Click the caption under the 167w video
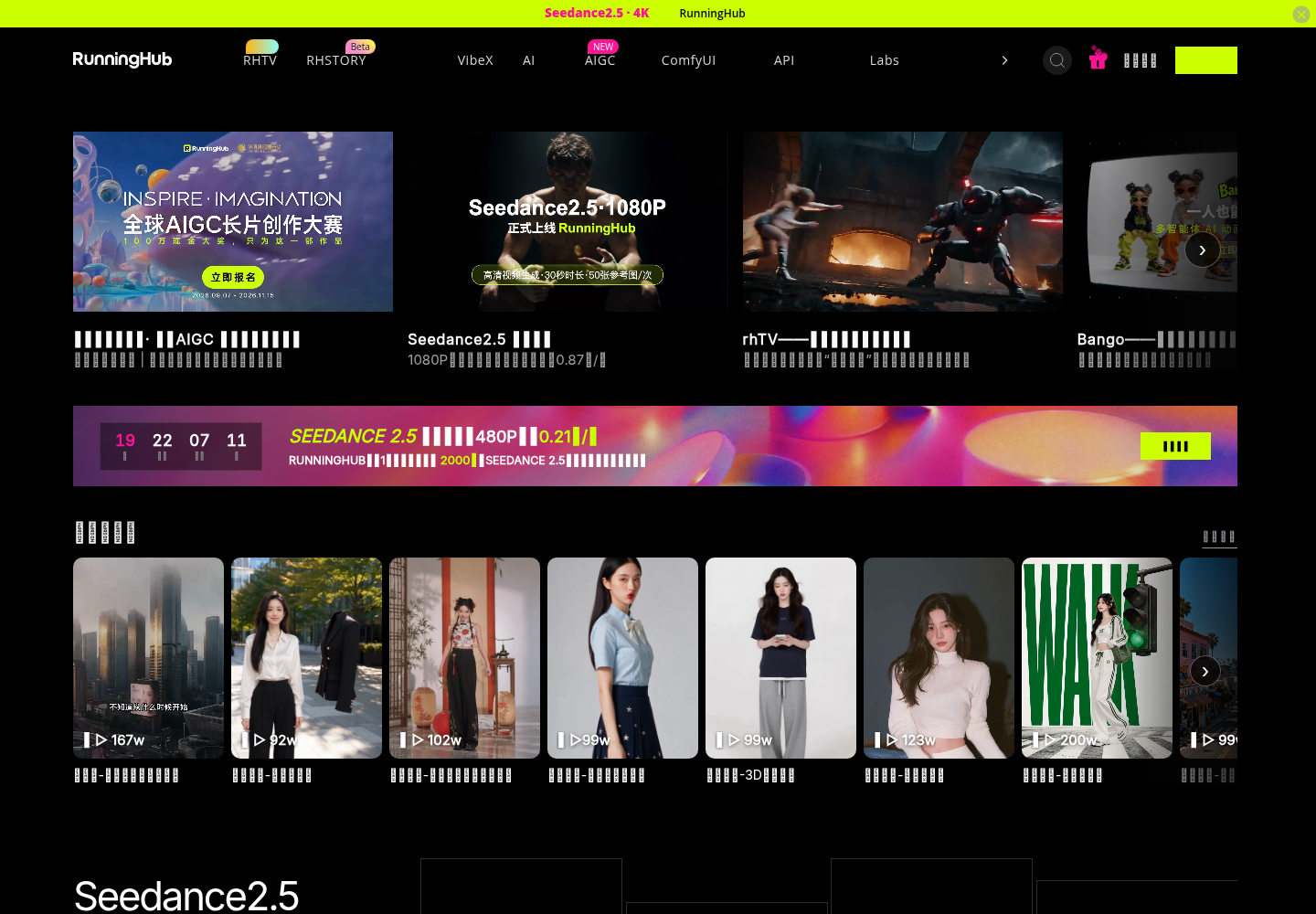Image resolution: width=1316 pixels, height=914 pixels. [x=127, y=775]
